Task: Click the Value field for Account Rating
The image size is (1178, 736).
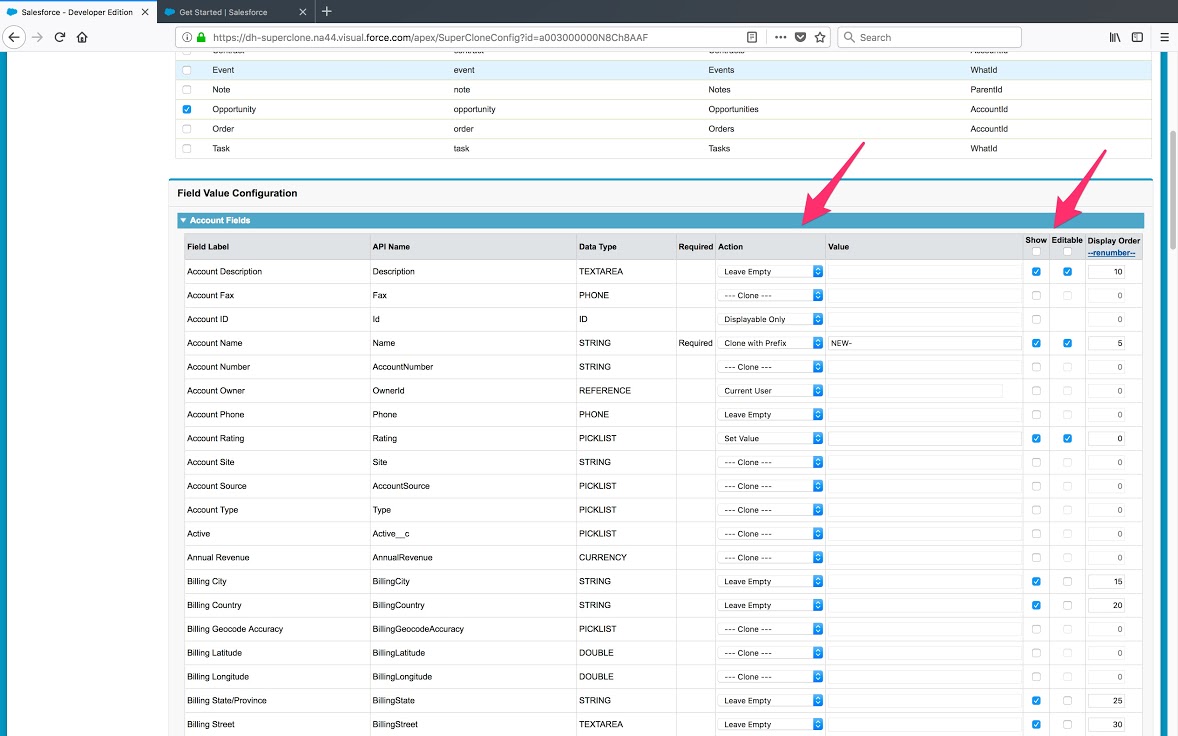Action: pyautogui.click(x=924, y=438)
